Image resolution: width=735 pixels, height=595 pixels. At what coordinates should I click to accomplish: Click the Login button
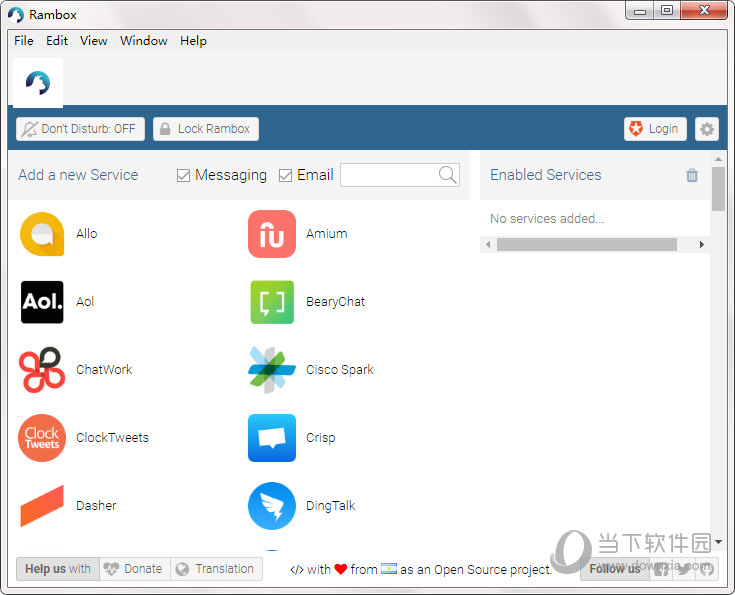655,129
